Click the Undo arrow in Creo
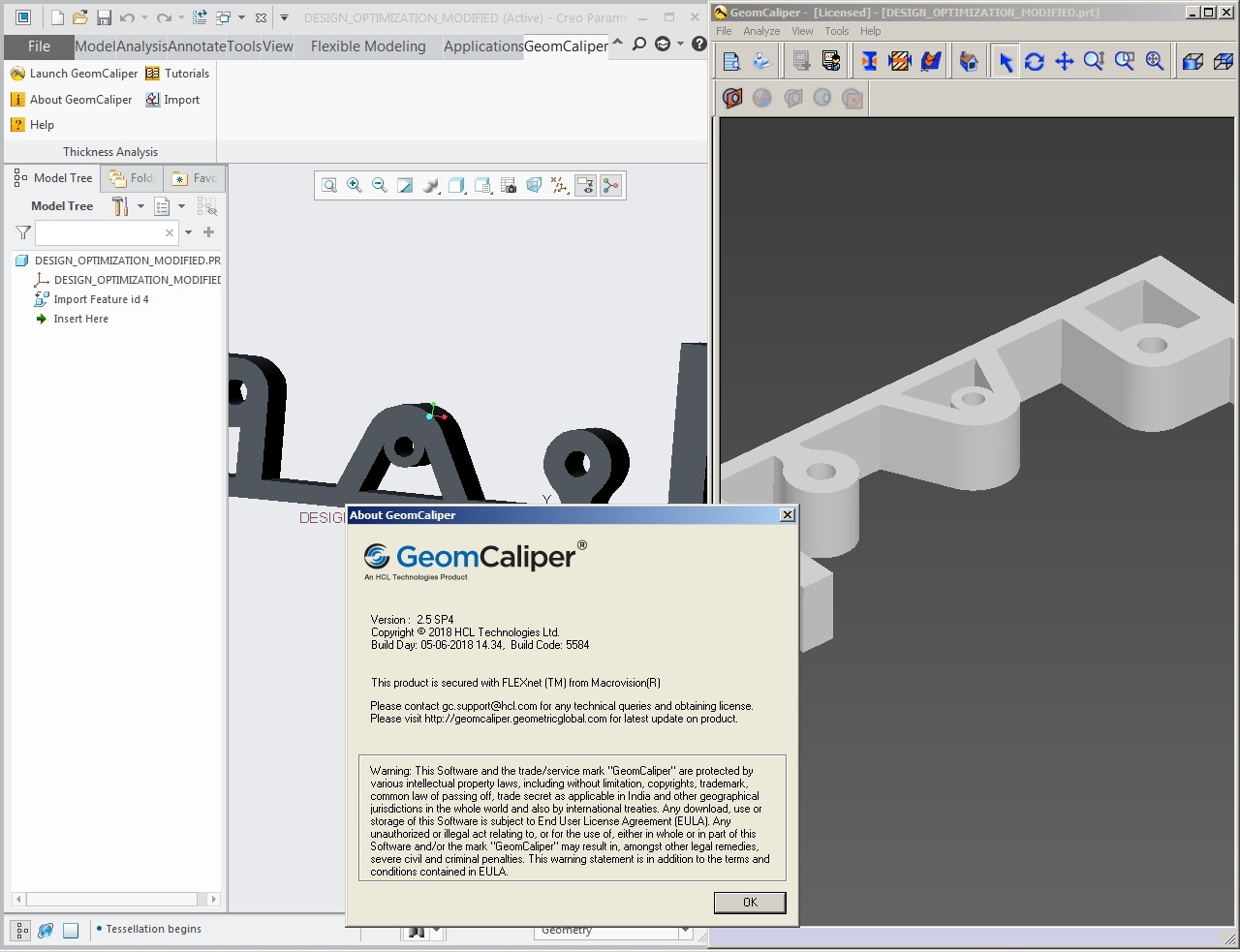The image size is (1240, 952). 127,17
